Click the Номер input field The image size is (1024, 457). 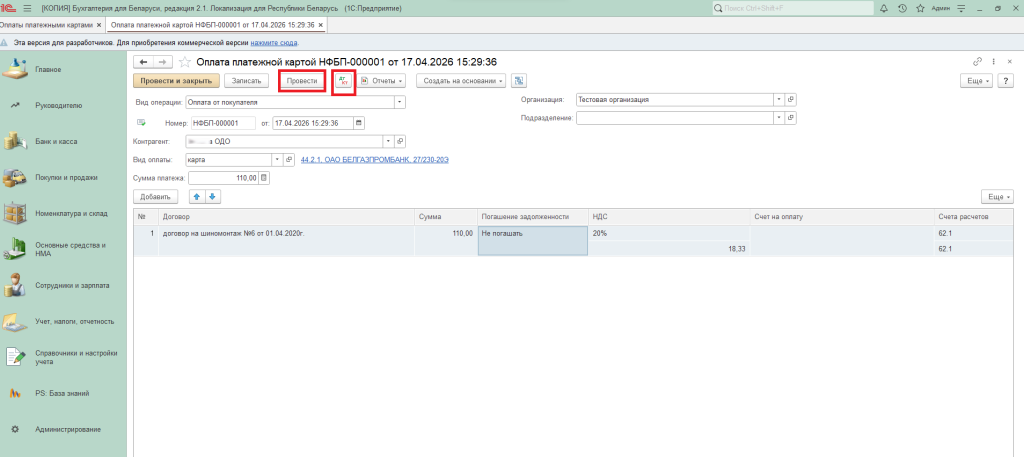click(x=223, y=123)
